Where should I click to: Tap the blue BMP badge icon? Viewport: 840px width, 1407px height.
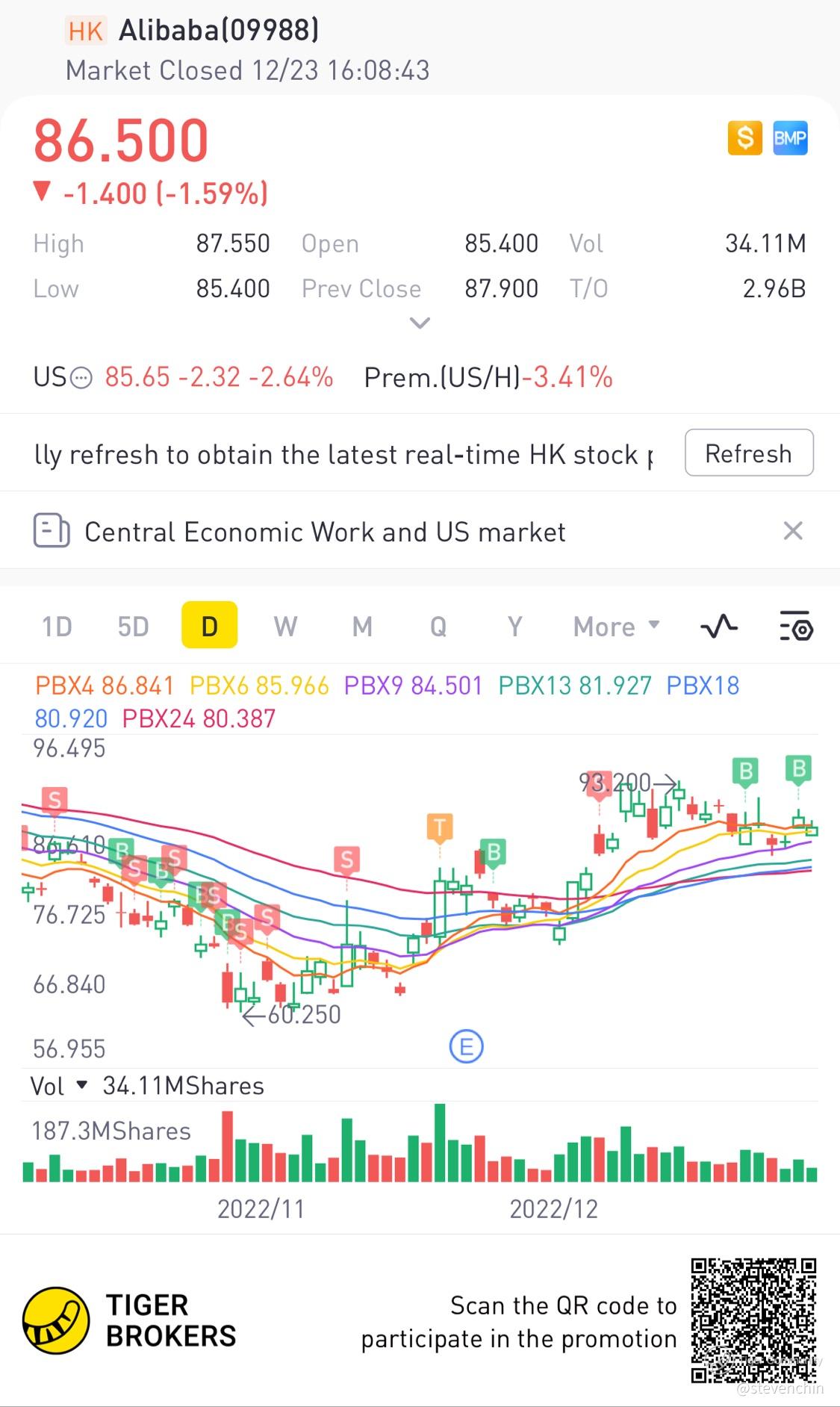tap(790, 138)
